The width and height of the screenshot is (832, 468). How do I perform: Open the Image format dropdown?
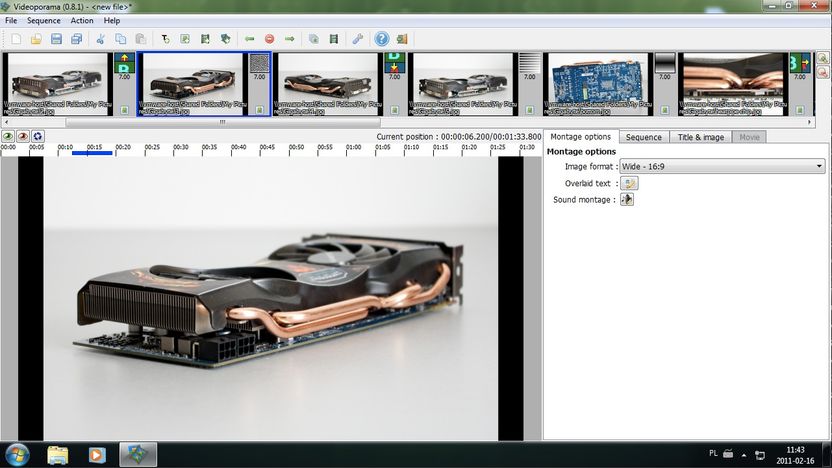click(722, 166)
